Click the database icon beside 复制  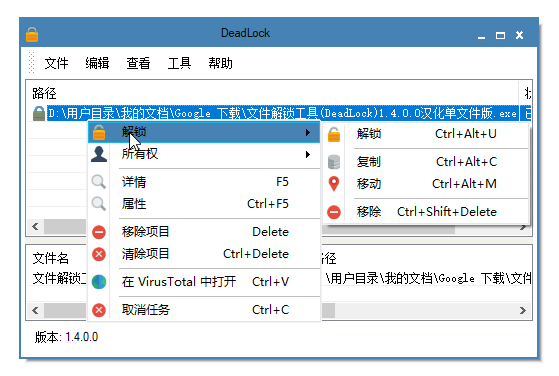click(334, 162)
